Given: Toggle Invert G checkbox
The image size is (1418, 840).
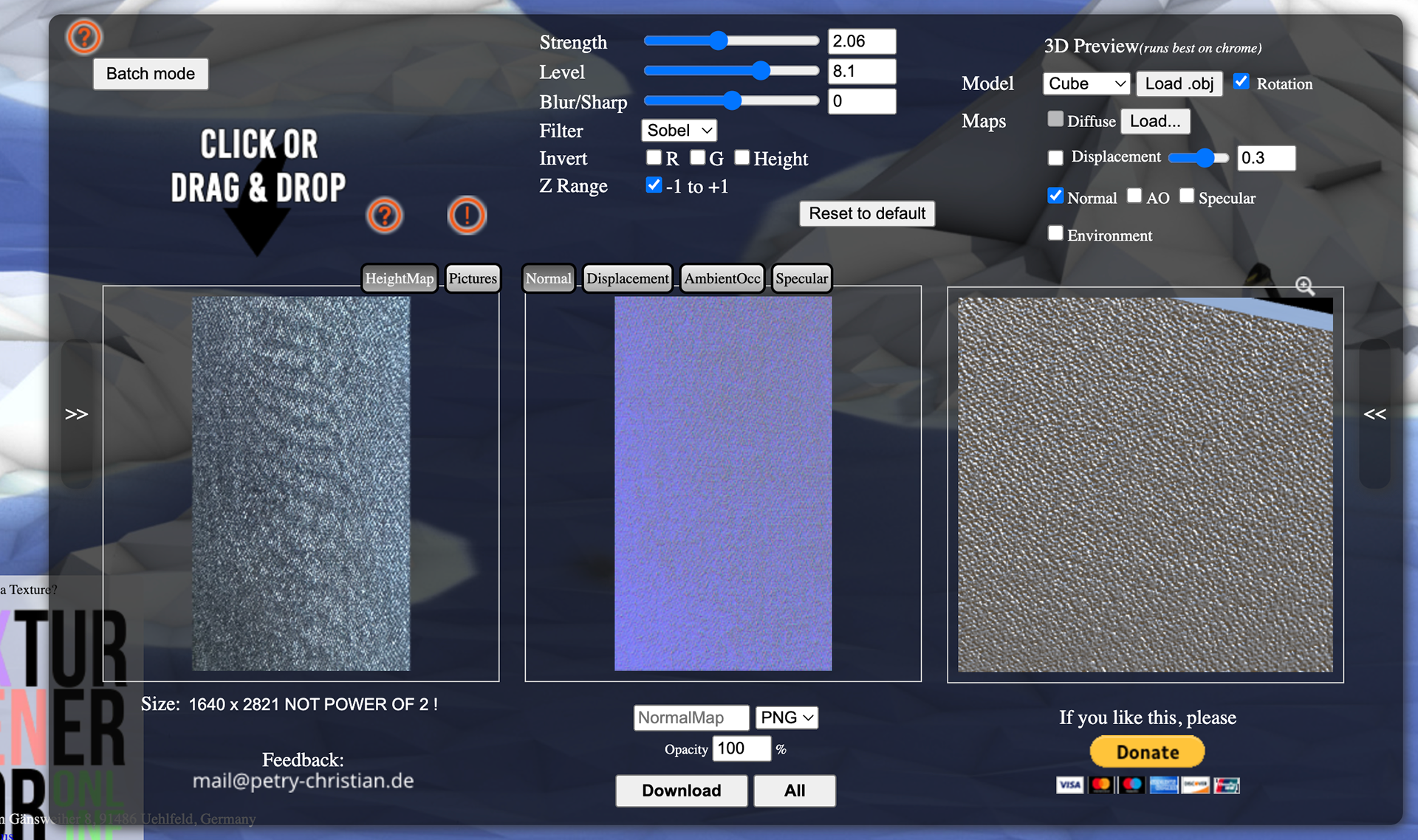Looking at the screenshot, I should point(697,157).
